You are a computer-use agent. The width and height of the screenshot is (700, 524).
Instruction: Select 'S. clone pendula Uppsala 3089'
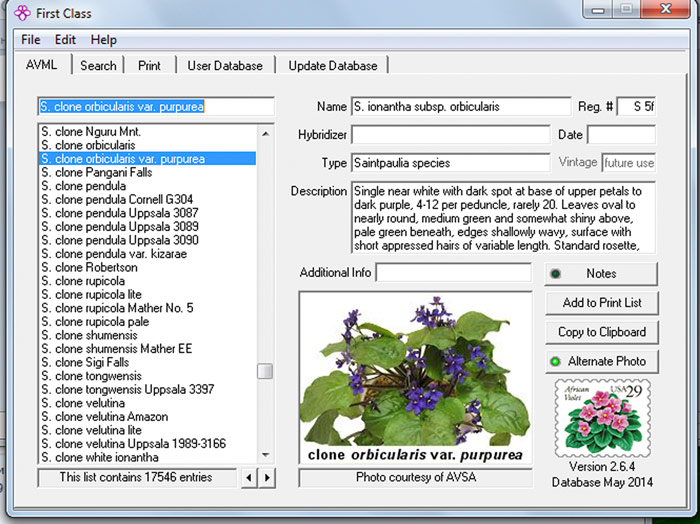[x=147, y=226]
